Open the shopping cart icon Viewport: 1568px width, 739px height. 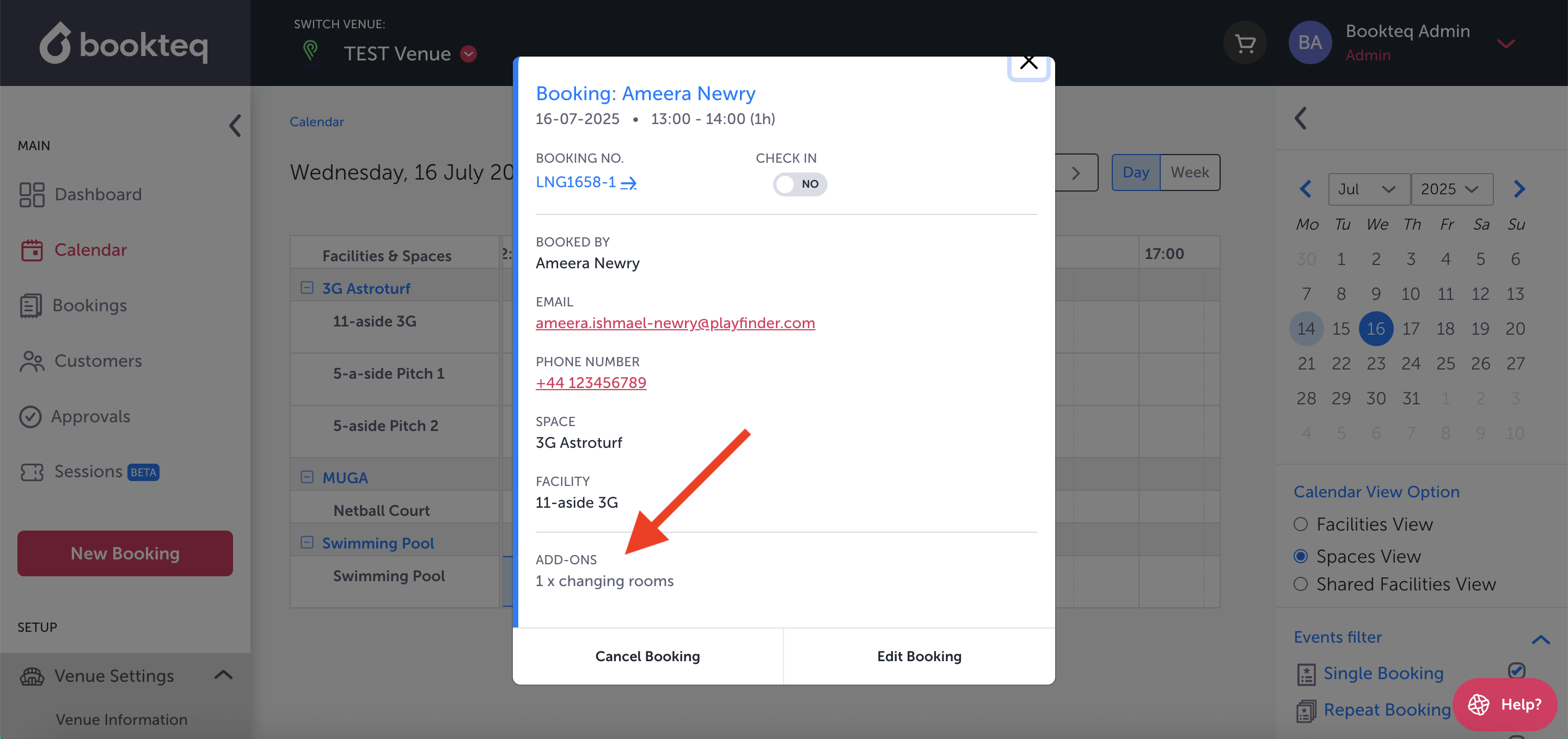coord(1245,43)
